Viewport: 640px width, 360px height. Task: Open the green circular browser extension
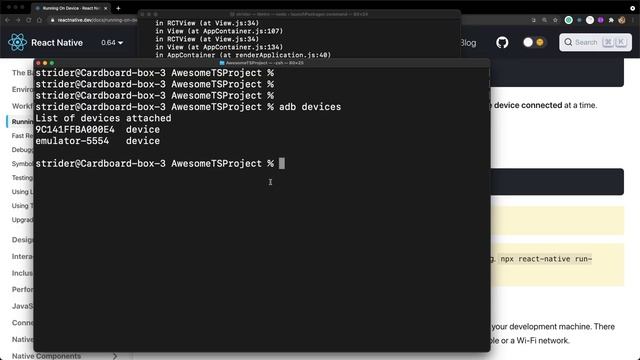569,20
